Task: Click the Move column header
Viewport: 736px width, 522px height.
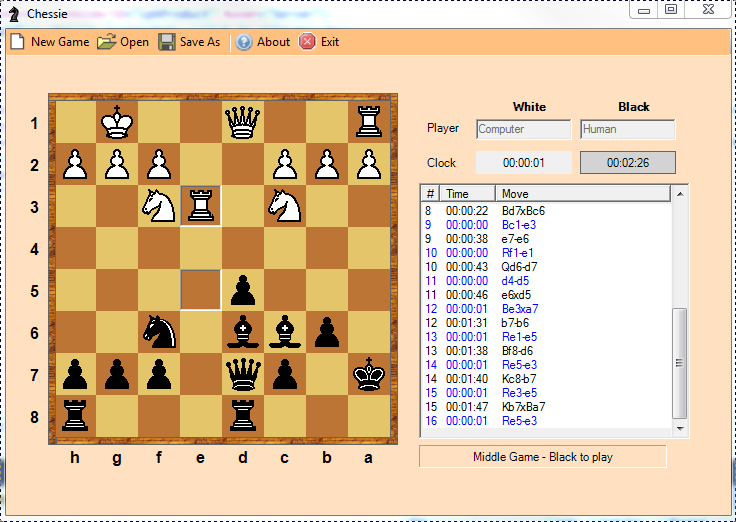Action: pos(583,193)
